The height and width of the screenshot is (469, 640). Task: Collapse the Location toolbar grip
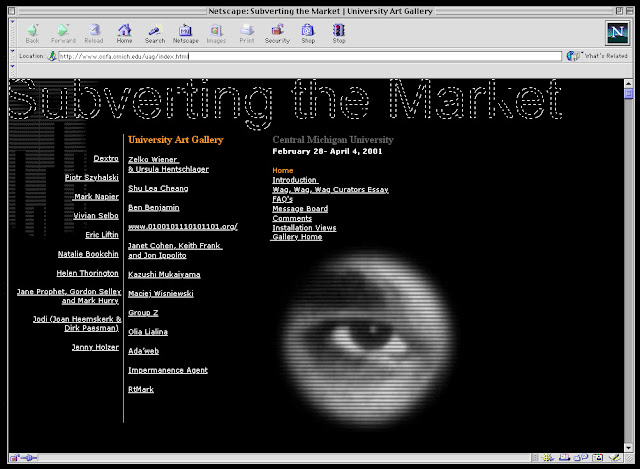pos(12,56)
